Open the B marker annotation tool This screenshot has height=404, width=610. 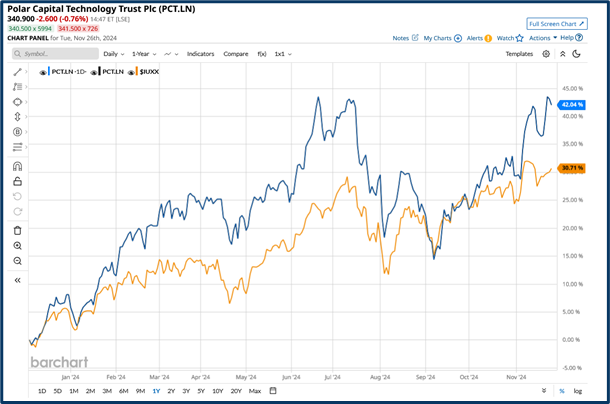[x=17, y=132]
